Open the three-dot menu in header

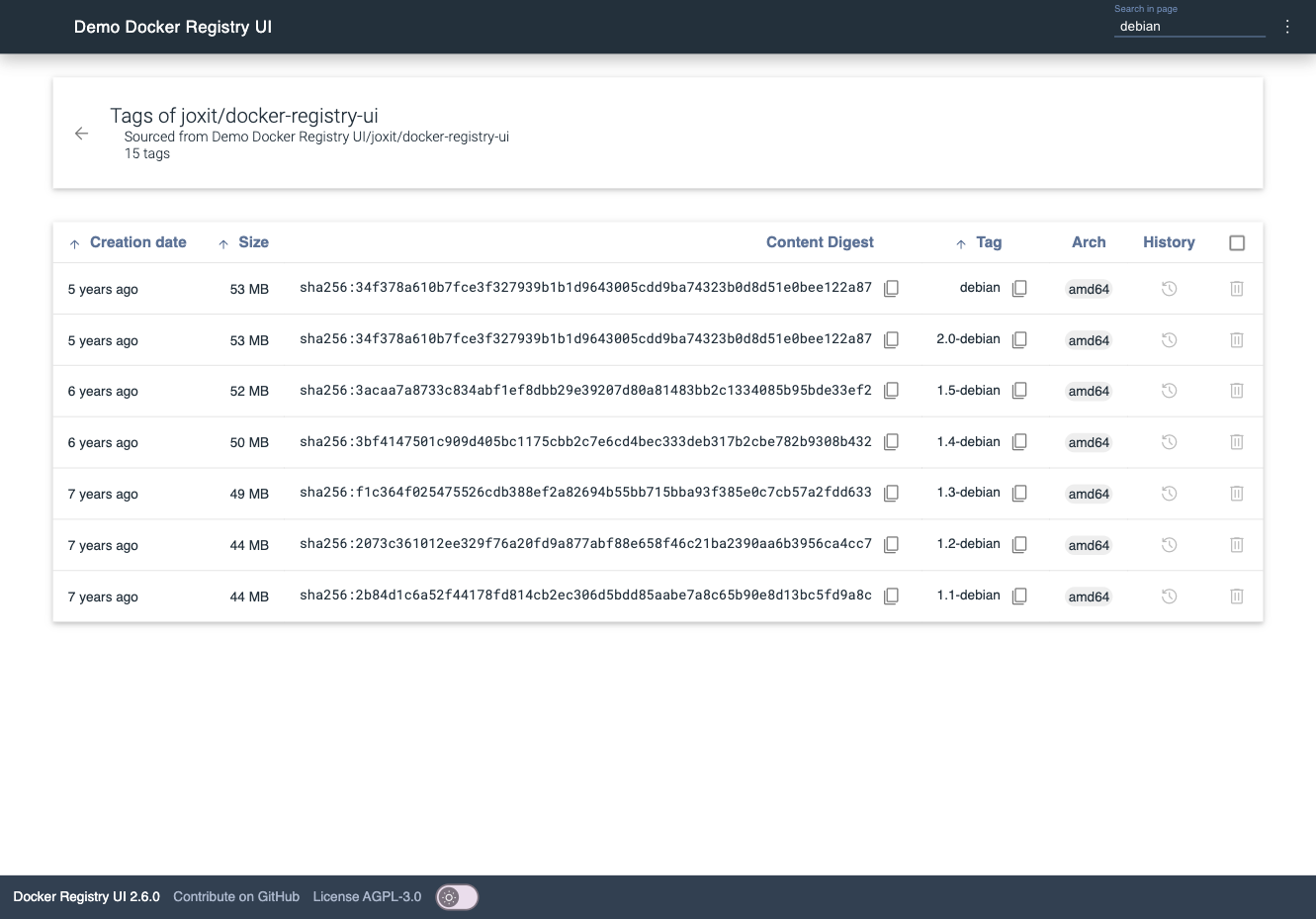coord(1287,27)
